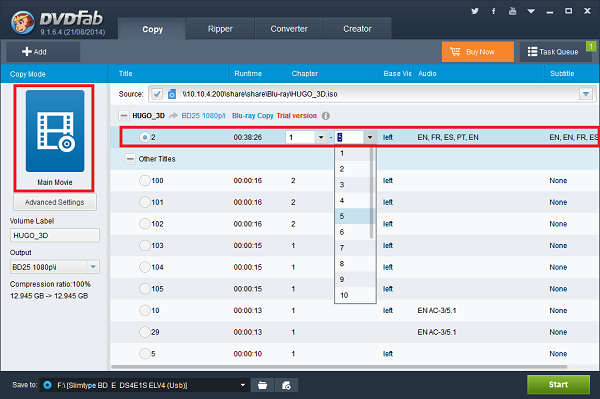This screenshot has width=600, height=399.
Task: Click the Chapter column header
Action: [x=305, y=73]
